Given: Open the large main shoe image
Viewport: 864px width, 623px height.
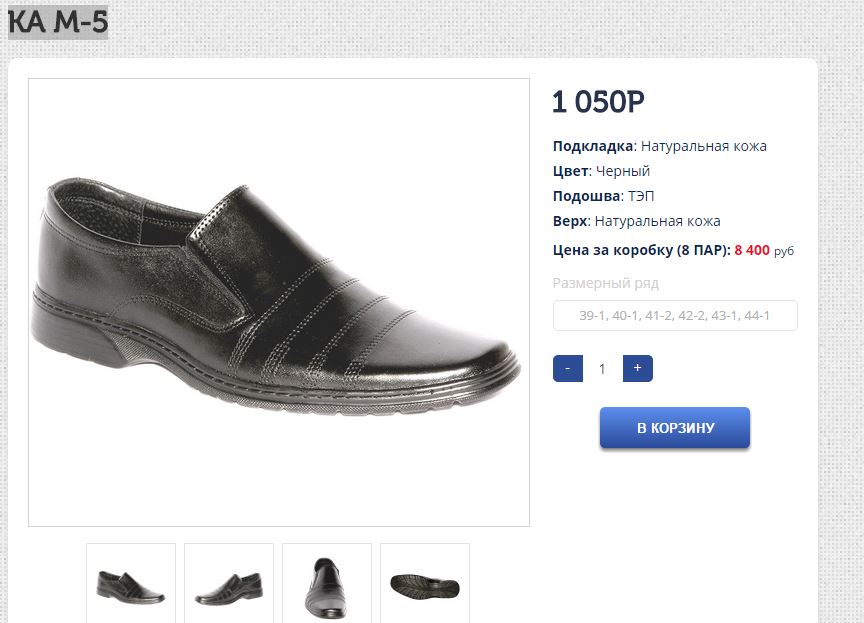Looking at the screenshot, I should click(279, 302).
